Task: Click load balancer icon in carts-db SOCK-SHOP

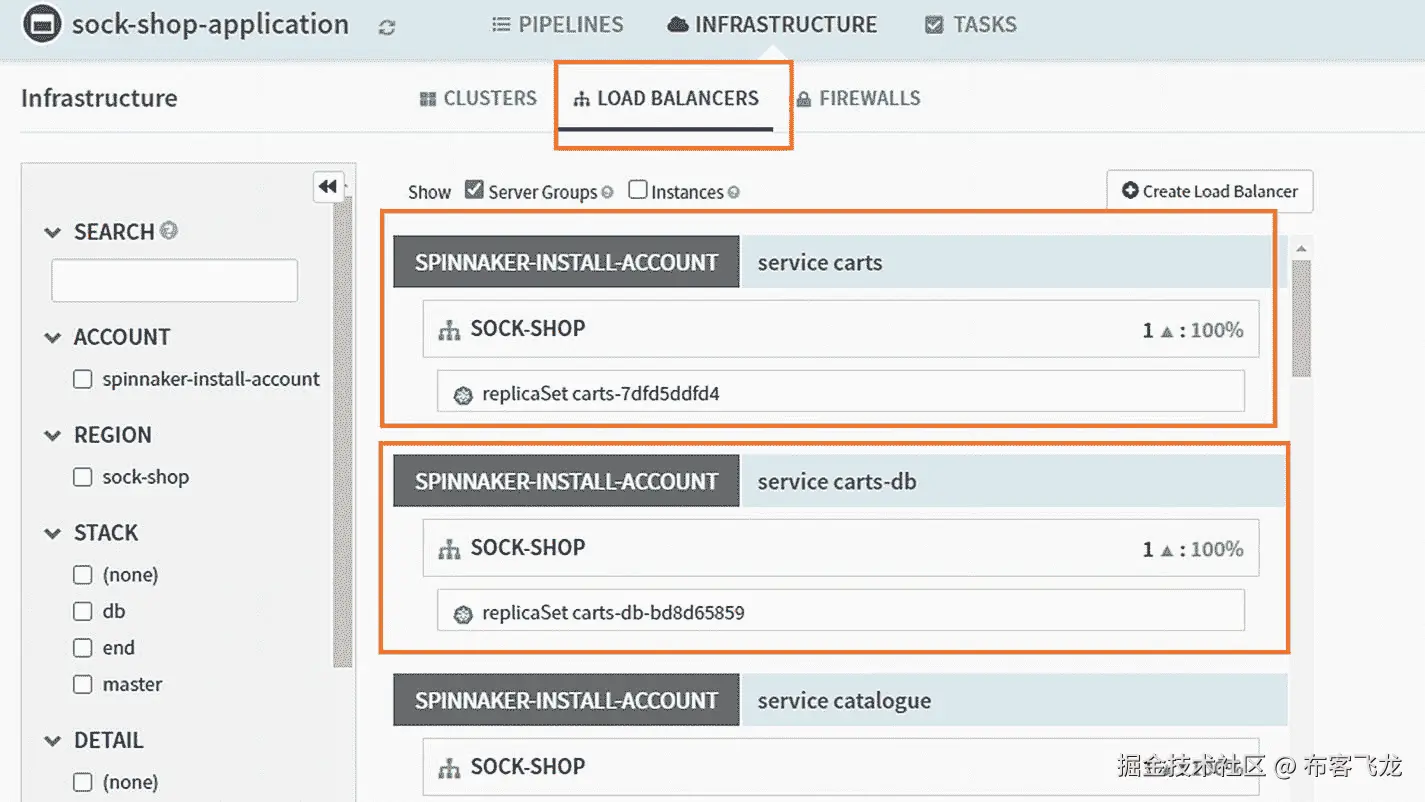Action: [449, 549]
